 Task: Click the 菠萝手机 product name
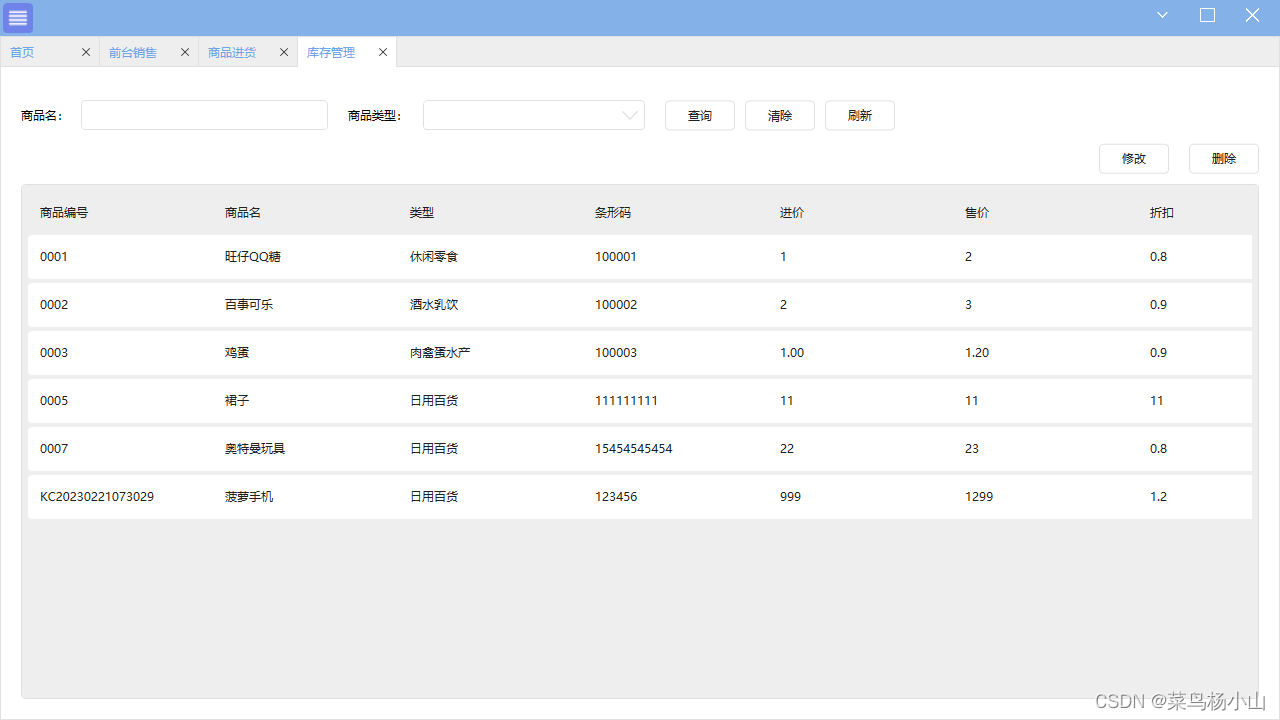[x=249, y=497]
